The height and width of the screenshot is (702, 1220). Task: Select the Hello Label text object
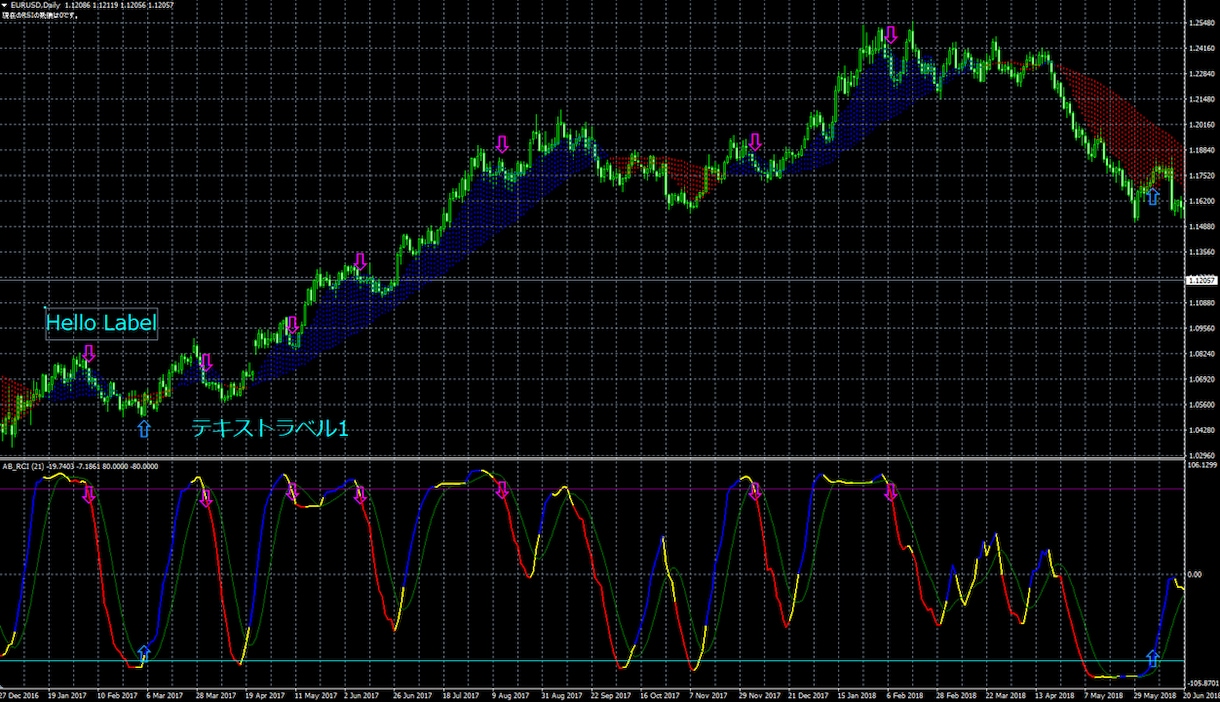click(102, 323)
